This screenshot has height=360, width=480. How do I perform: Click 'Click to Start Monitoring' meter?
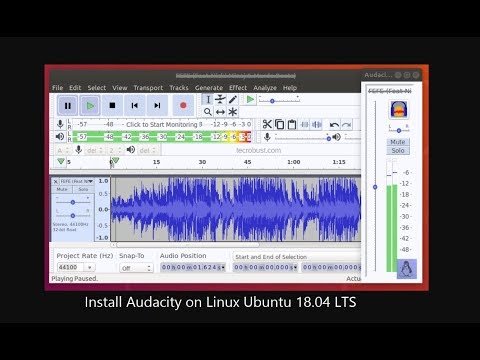point(162,124)
